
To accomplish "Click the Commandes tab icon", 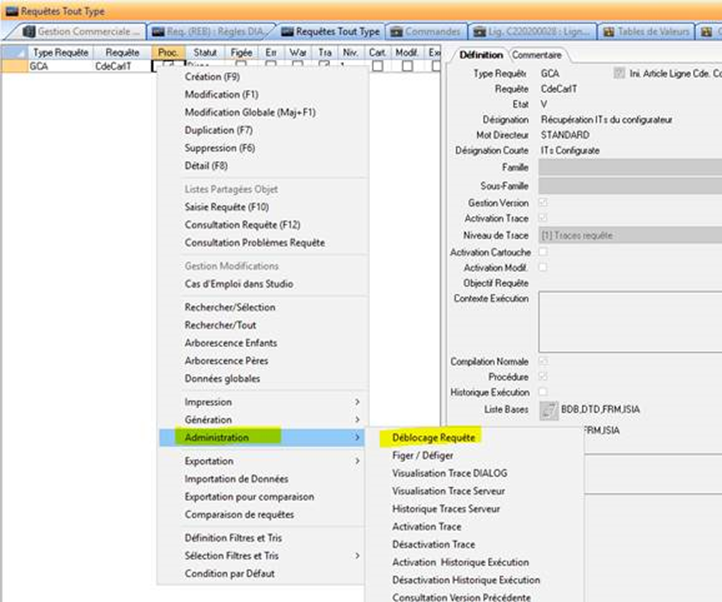I will pyautogui.click(x=400, y=32).
